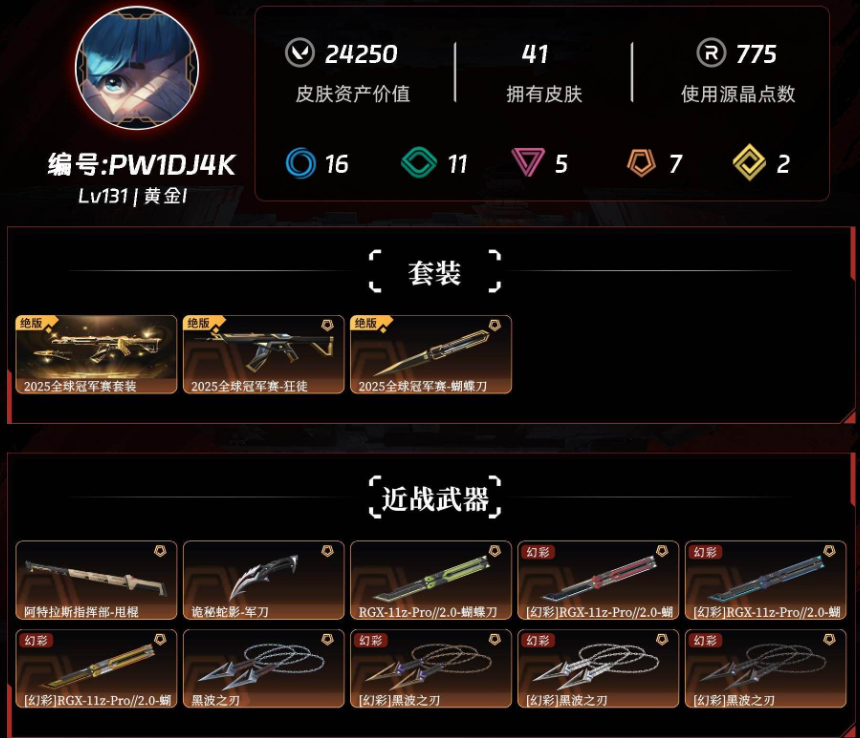Click the 绝版 badge on 狂徒 card
This screenshot has width=860, height=738.
tap(200, 323)
